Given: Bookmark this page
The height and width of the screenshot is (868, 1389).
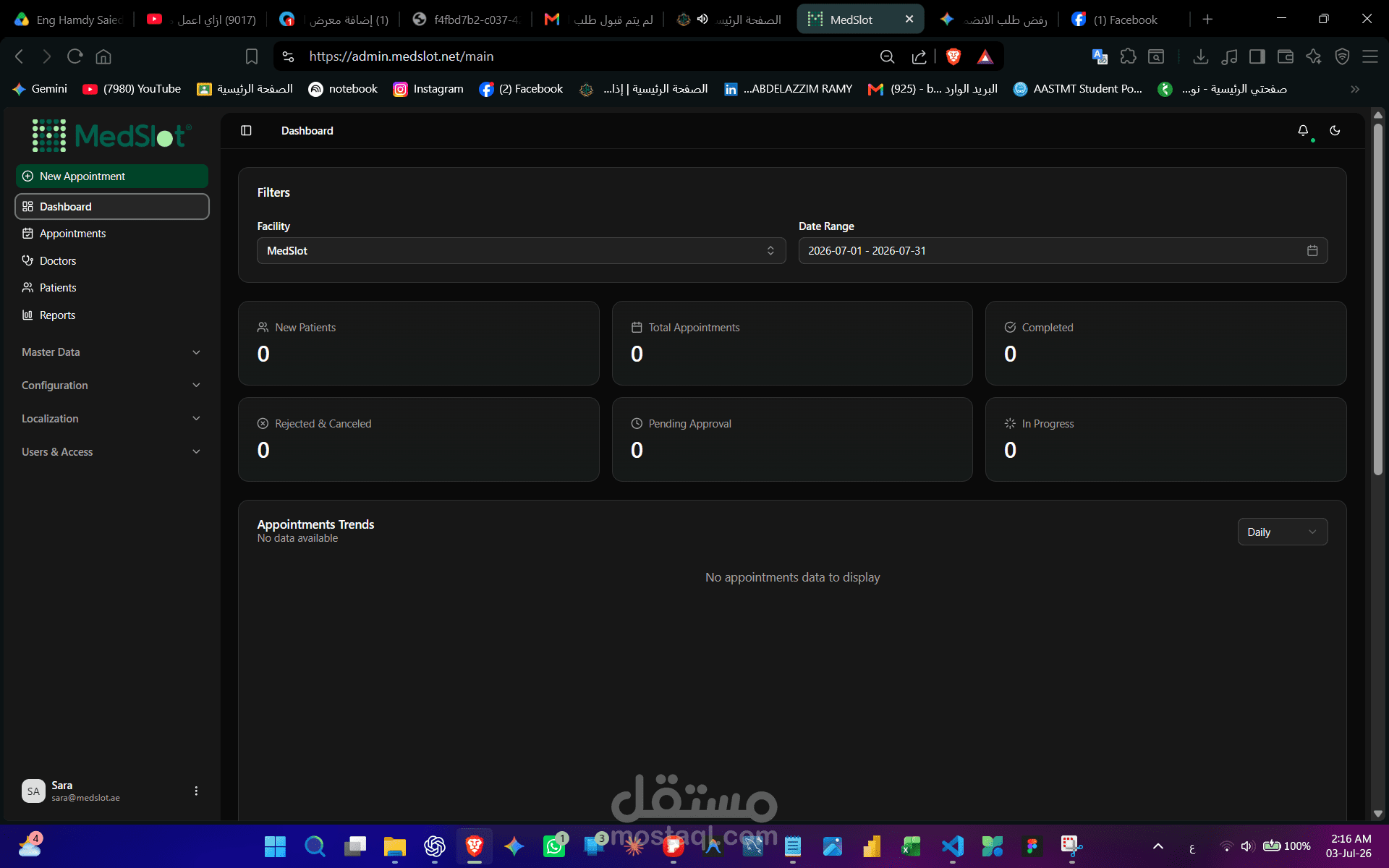Looking at the screenshot, I should [x=251, y=56].
